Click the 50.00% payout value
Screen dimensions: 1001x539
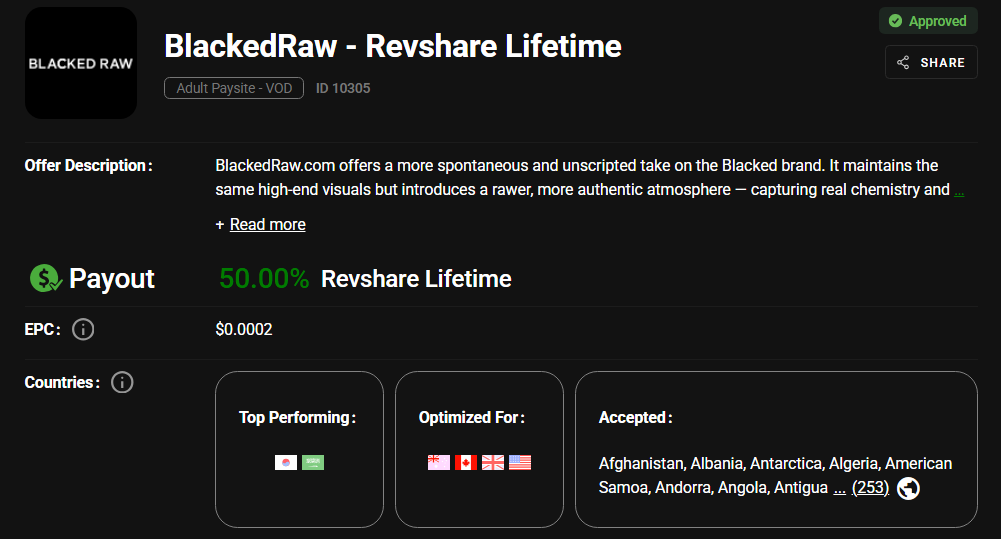(x=264, y=278)
